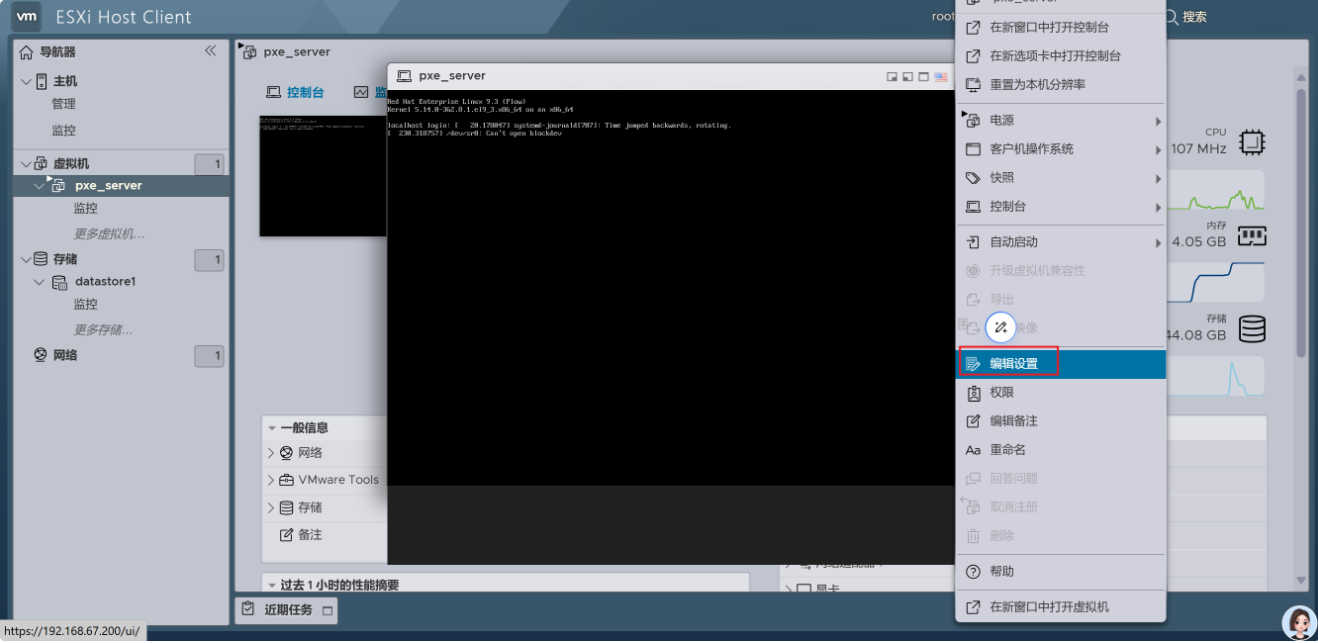Open the 客户机操作系统 submenu
1318x643 pixels.
1061,149
